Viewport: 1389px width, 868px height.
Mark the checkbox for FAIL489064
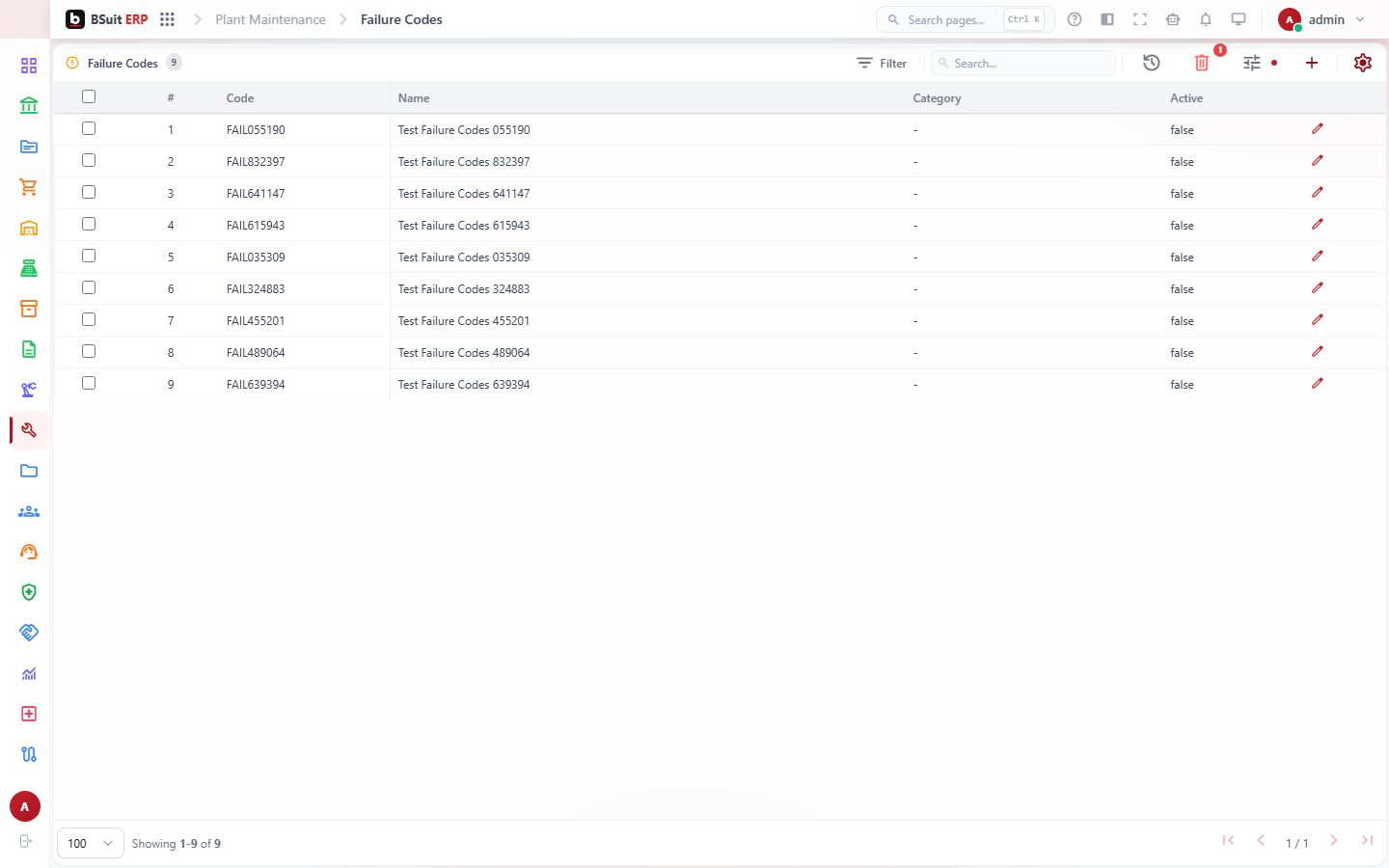(89, 351)
